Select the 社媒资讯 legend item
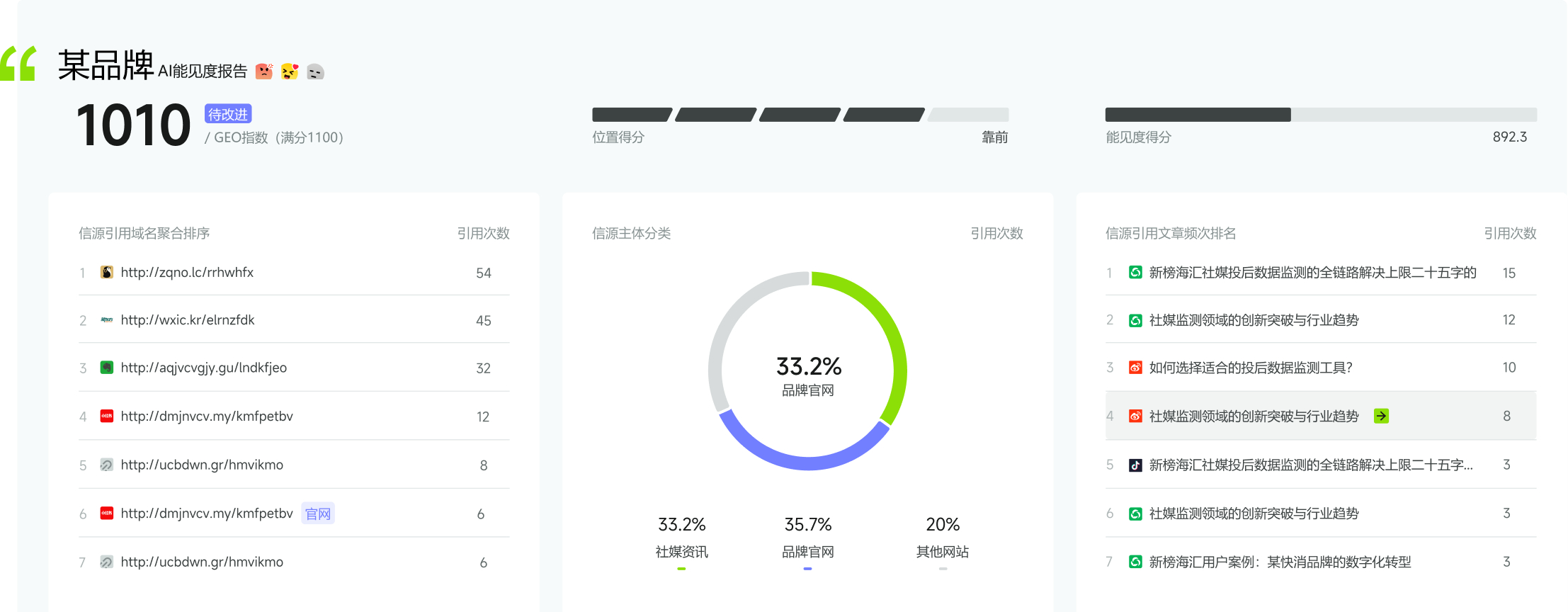 [x=681, y=551]
